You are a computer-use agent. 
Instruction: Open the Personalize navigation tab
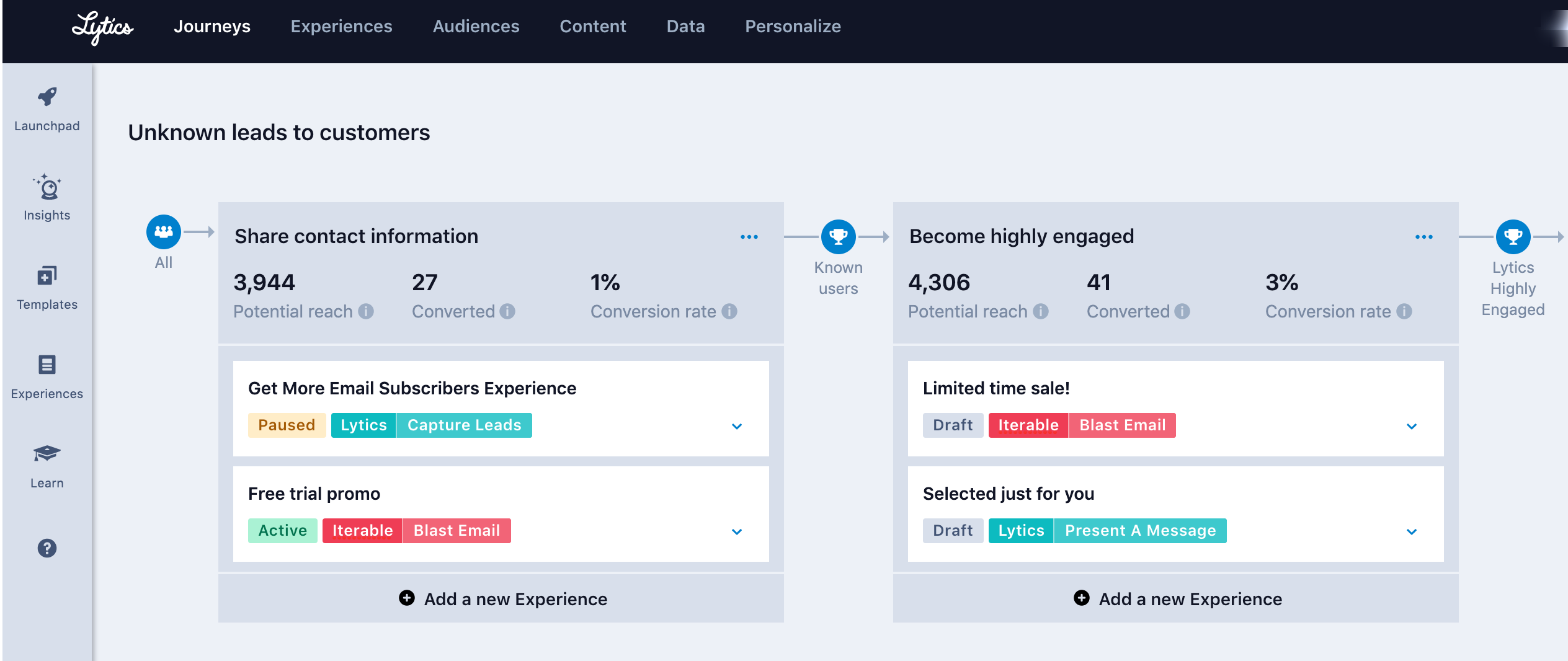pyautogui.click(x=793, y=26)
